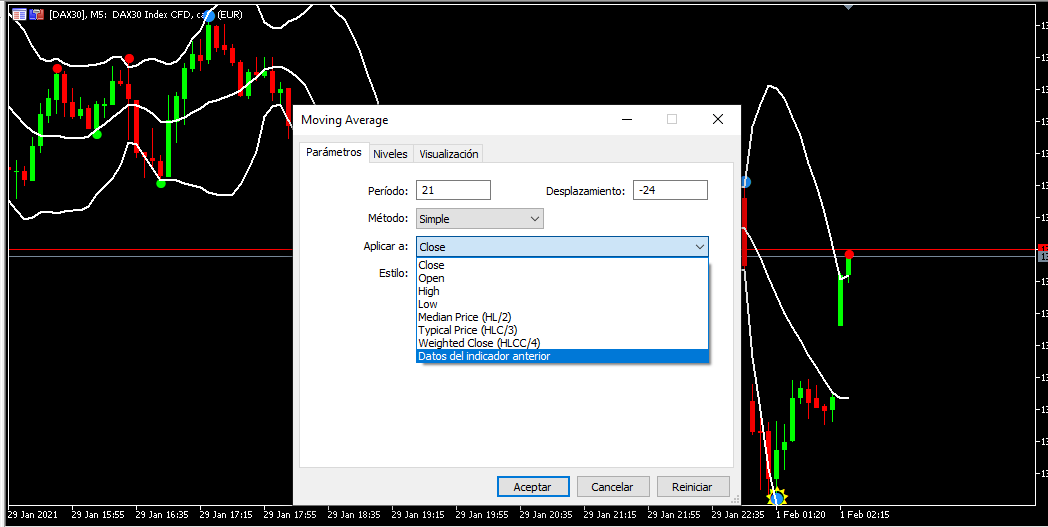This screenshot has width=1048, height=527.
Task: Click the 29 Jan 17:15 time label
Action: [x=226, y=514]
